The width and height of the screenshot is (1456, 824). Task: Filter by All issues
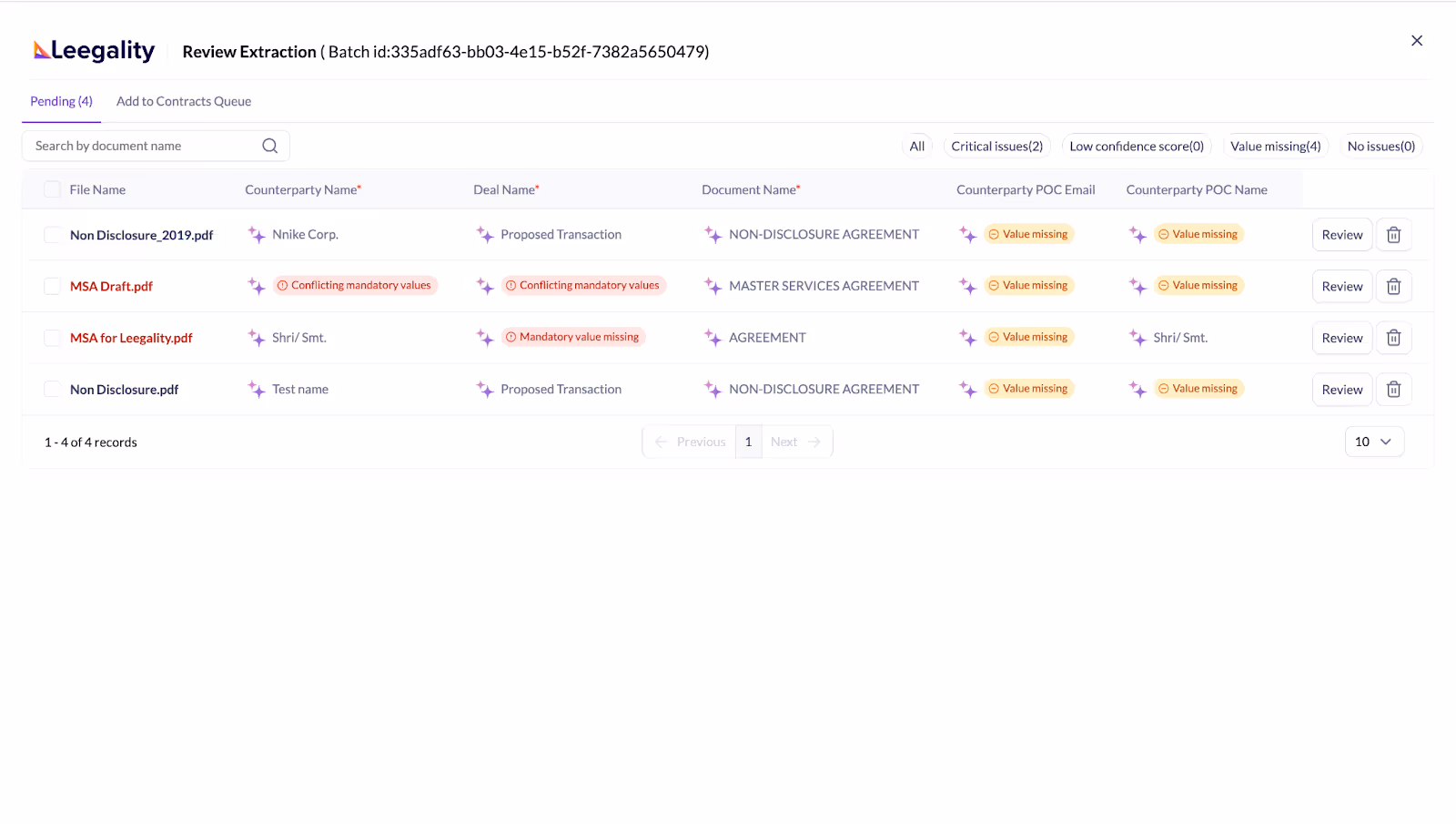[x=917, y=146]
